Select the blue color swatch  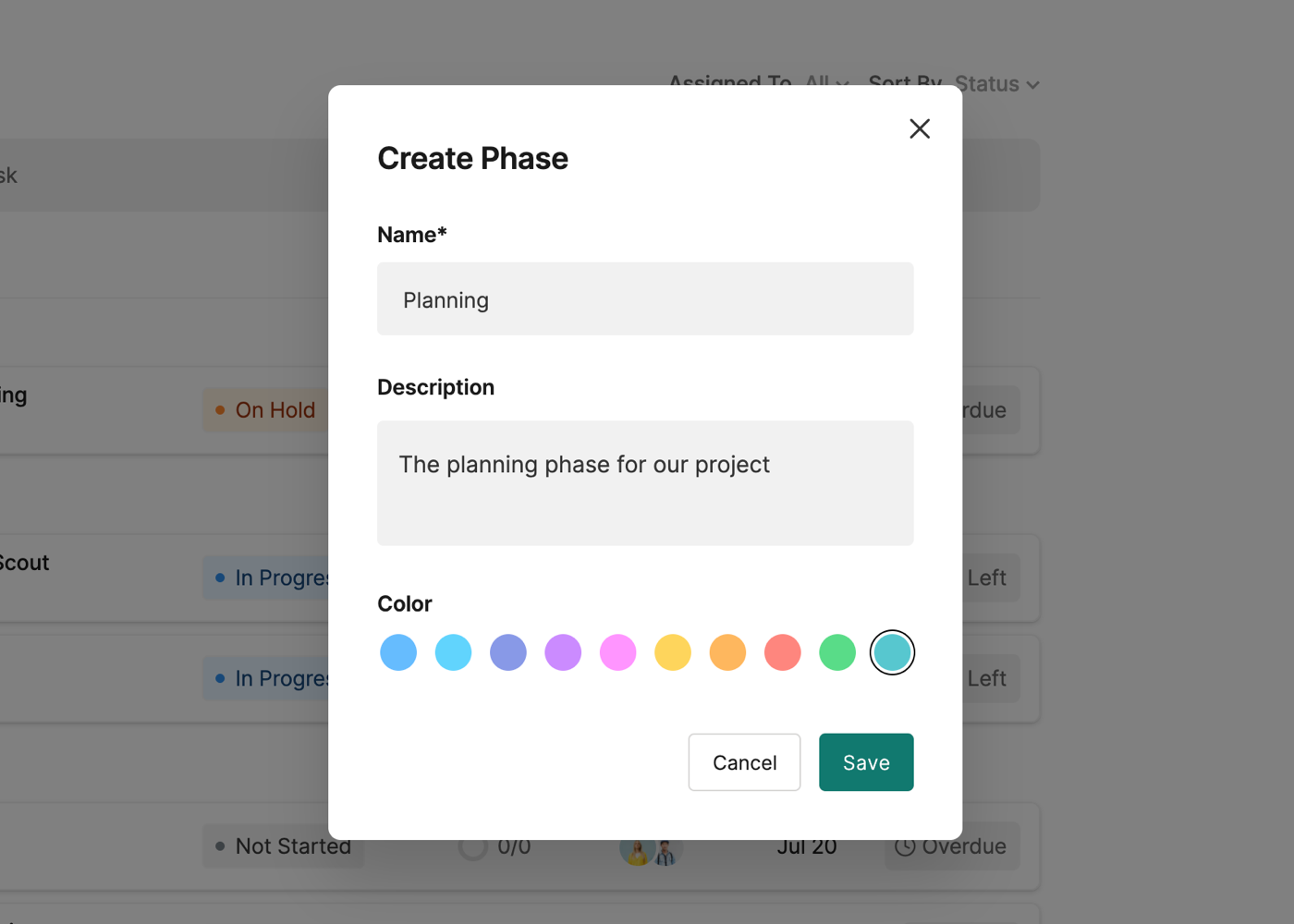coord(398,652)
